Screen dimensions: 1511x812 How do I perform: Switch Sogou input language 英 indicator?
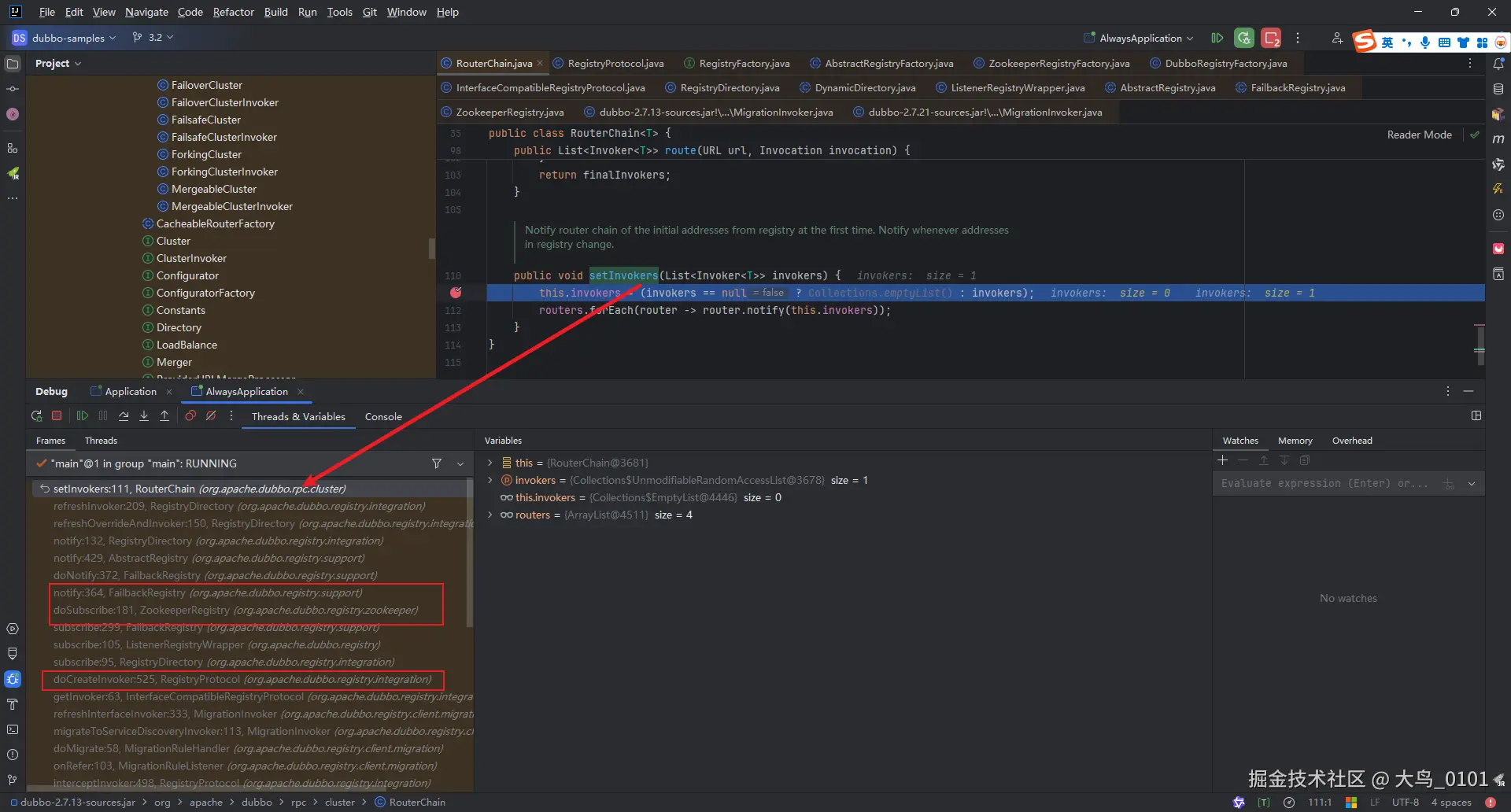[1387, 42]
